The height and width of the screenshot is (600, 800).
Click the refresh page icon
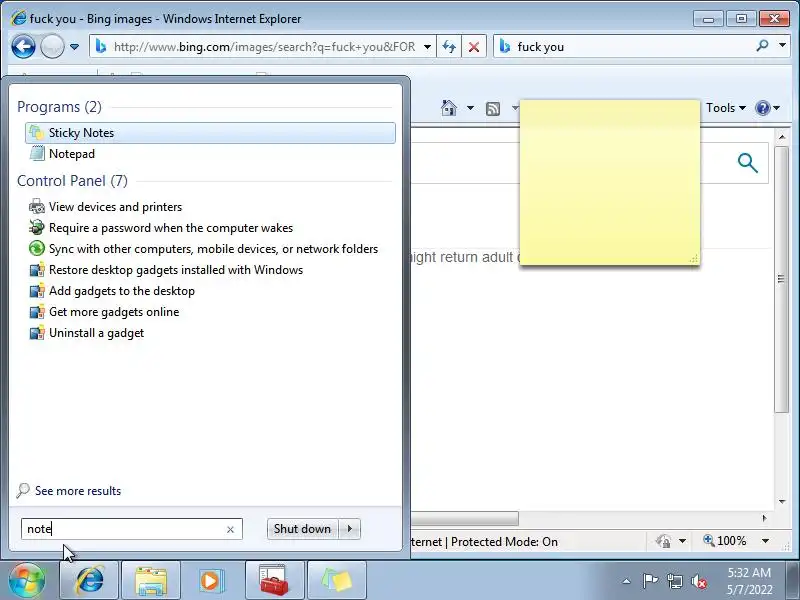pyautogui.click(x=449, y=47)
